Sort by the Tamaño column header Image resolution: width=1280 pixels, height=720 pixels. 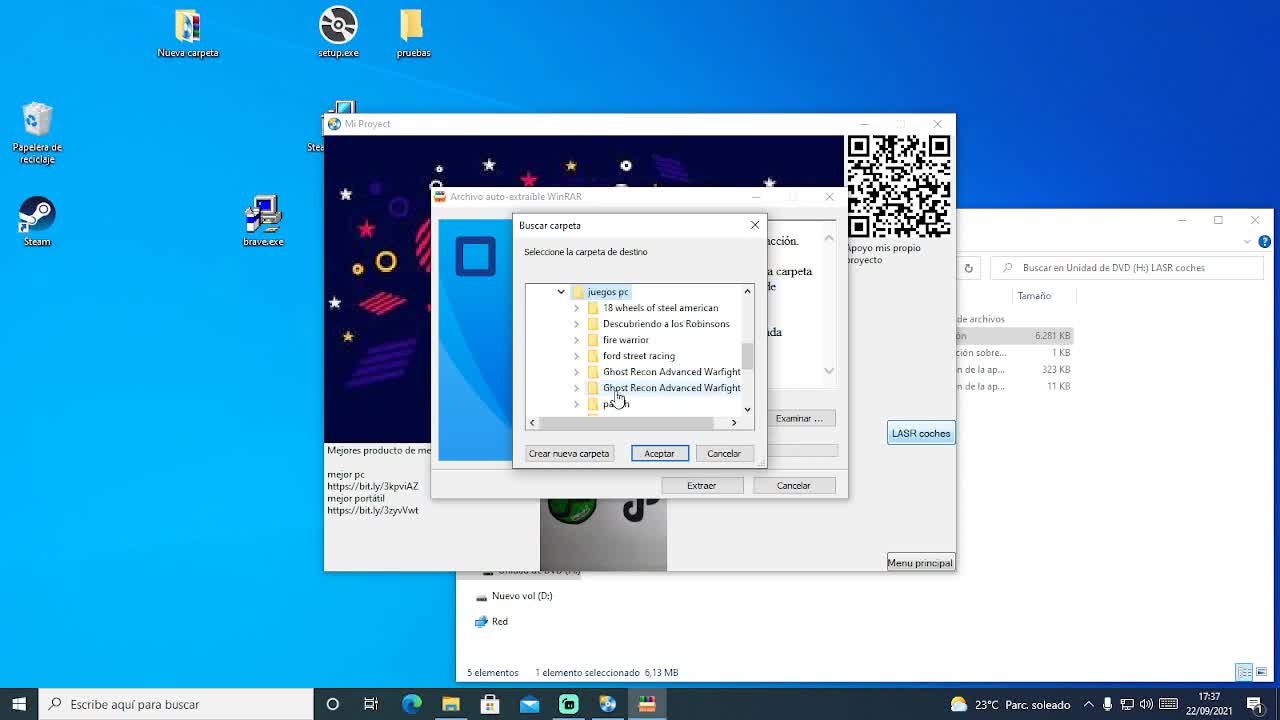pos(1034,296)
